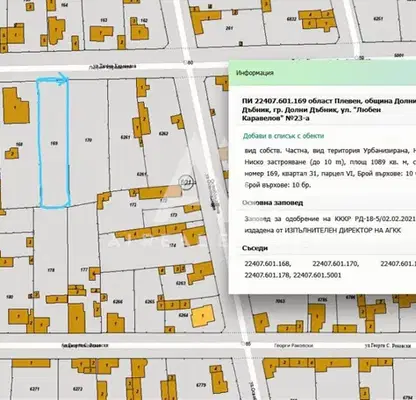Pick parcel 6272 label on the map
Screen dimensions: 416x400
coord(77,389)
